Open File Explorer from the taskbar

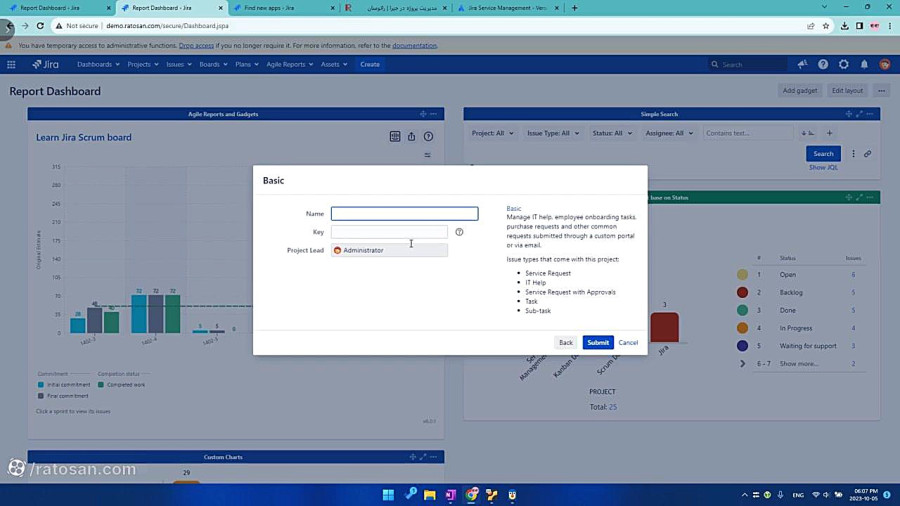429,495
